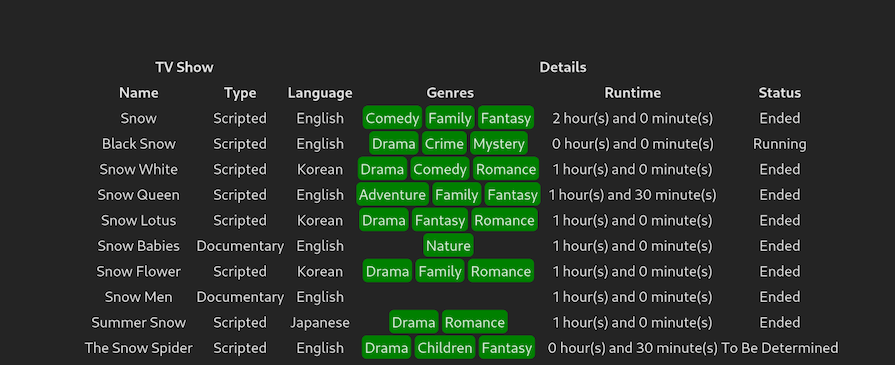Click the Details group header
895x365 pixels.
(563, 67)
